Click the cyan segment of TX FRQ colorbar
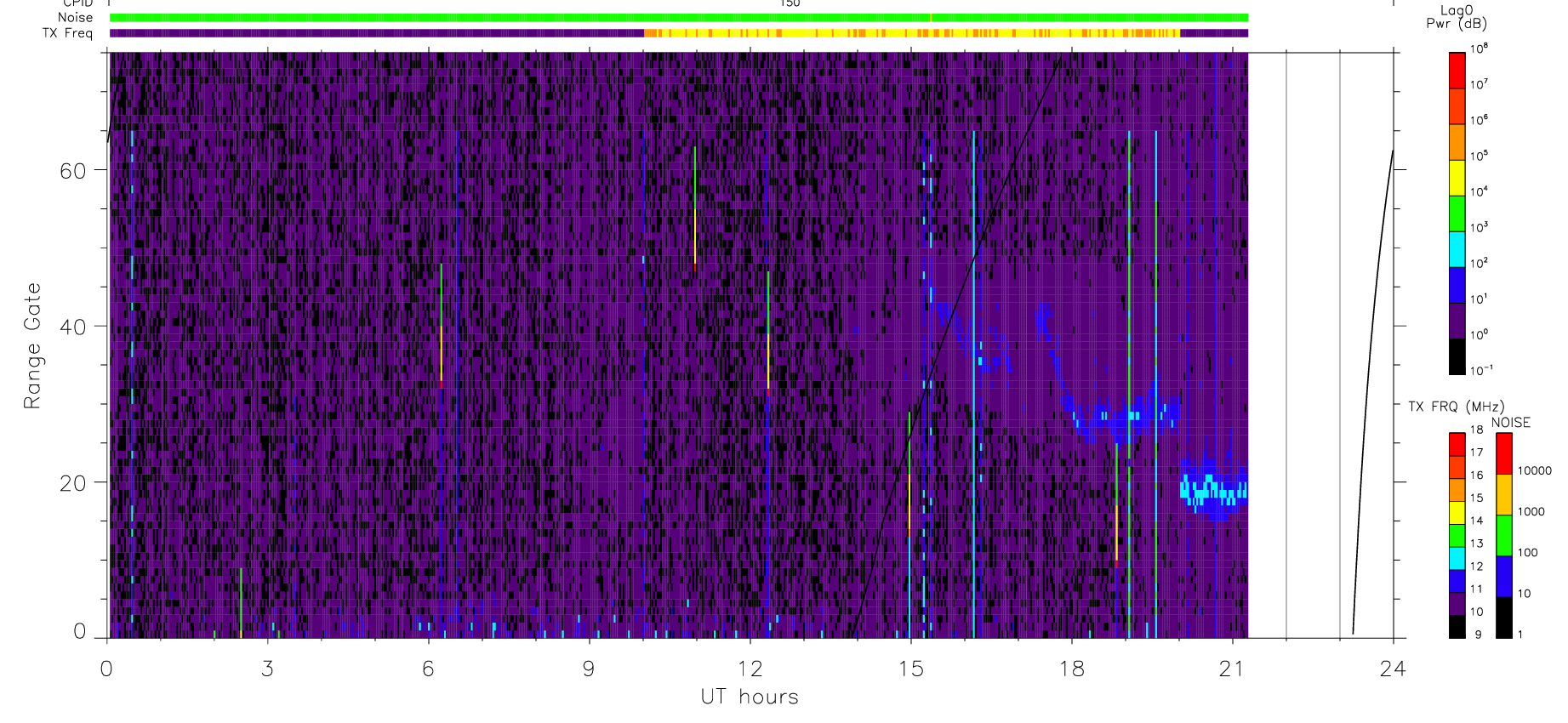The height and width of the screenshot is (723, 1568). point(1457,559)
